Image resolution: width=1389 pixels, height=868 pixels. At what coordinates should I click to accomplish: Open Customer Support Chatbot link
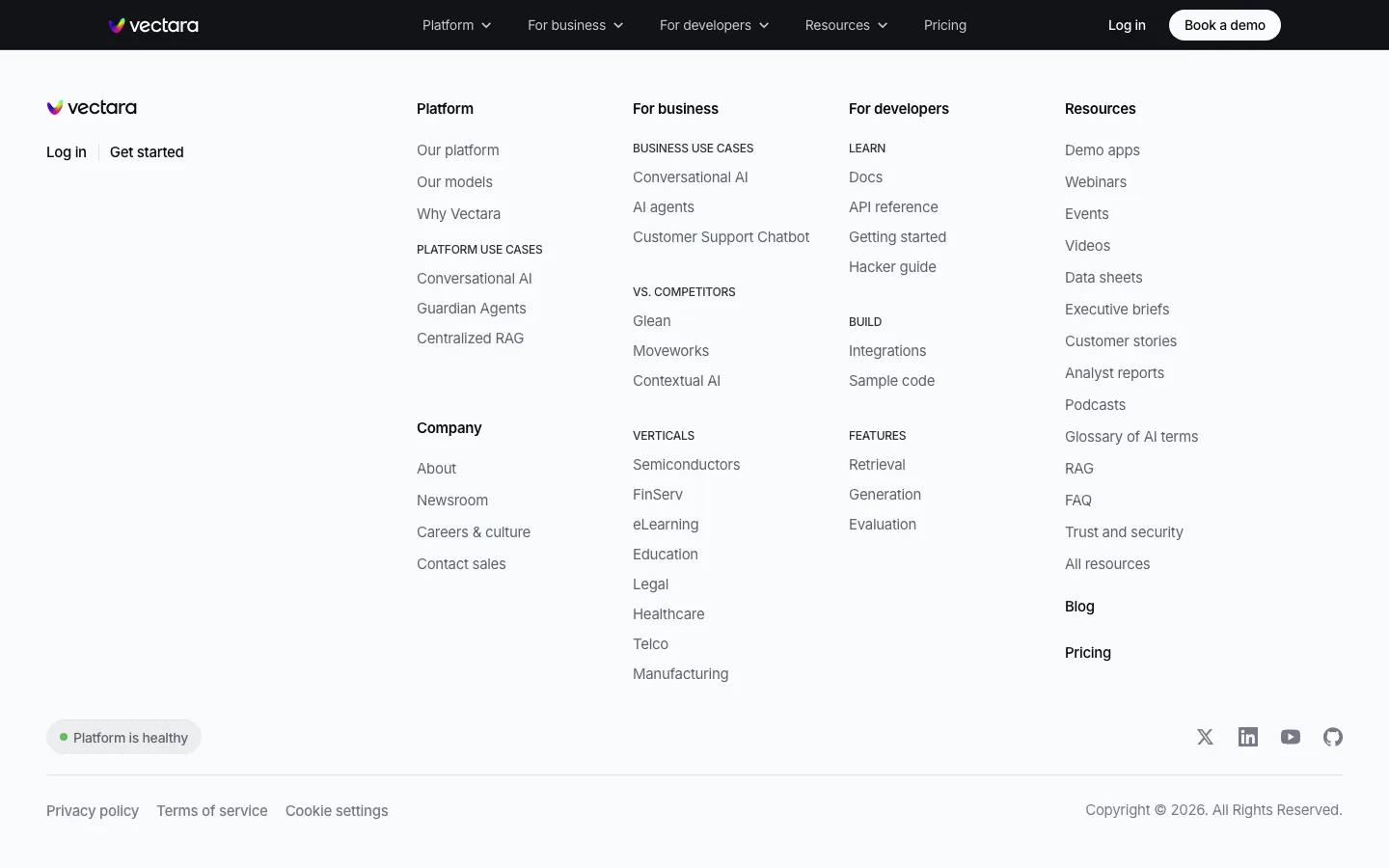pos(722,237)
